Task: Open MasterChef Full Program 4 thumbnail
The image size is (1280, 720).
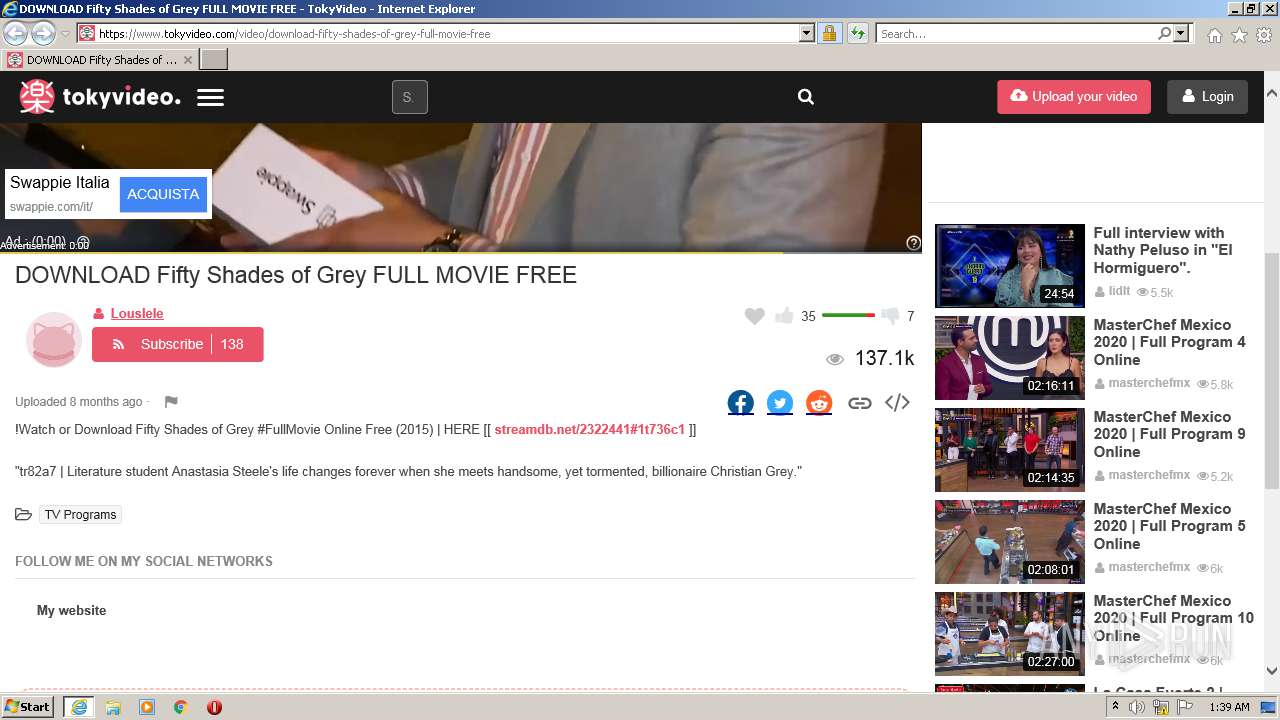Action: [1010, 358]
